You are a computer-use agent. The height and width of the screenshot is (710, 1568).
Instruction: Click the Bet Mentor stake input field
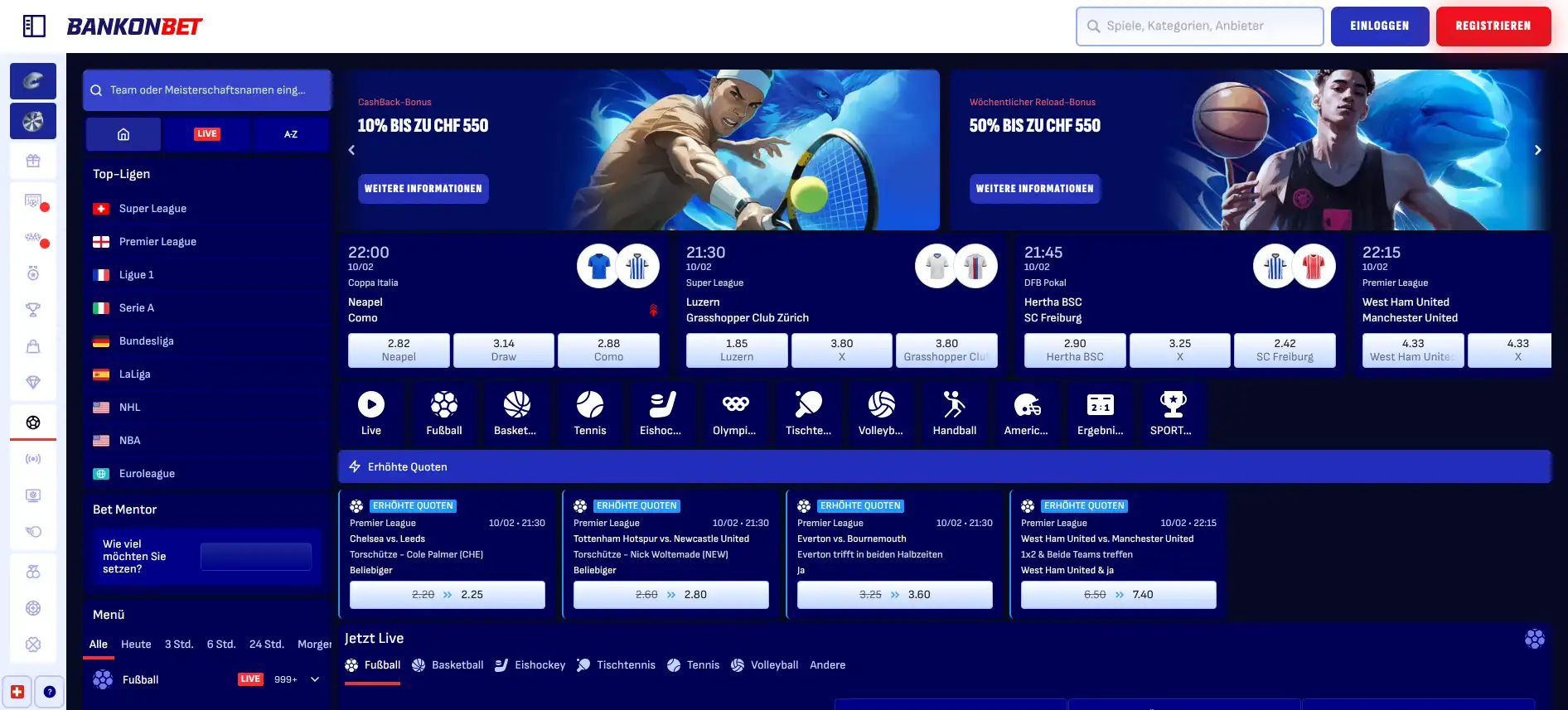click(256, 557)
